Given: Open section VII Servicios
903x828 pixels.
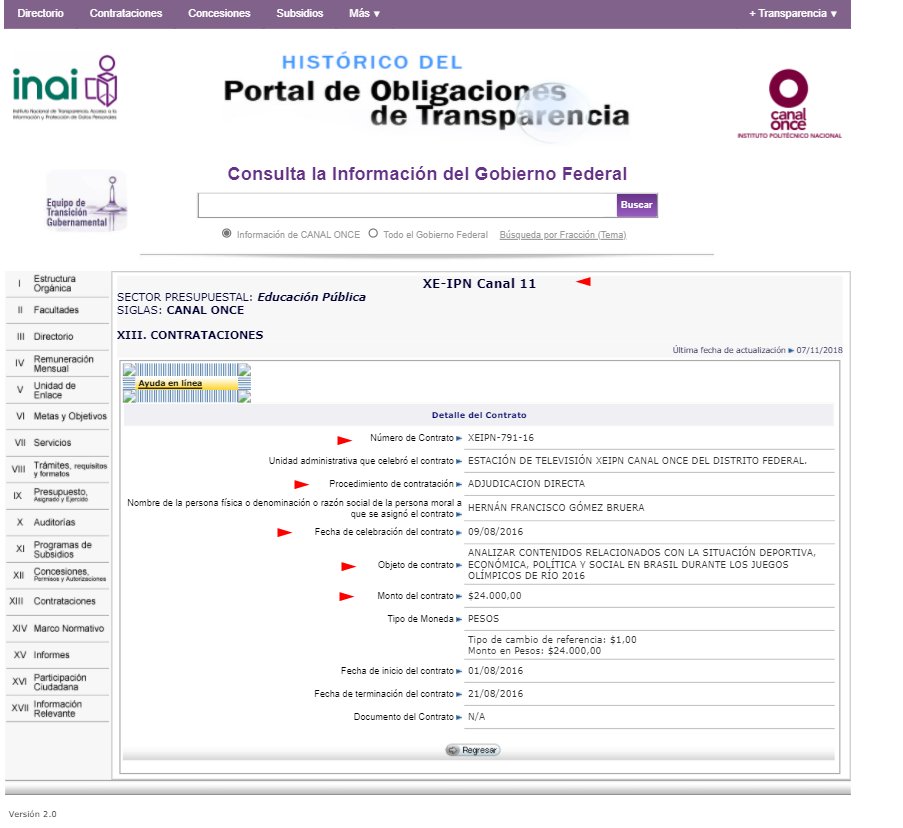Looking at the screenshot, I should [x=57, y=443].
